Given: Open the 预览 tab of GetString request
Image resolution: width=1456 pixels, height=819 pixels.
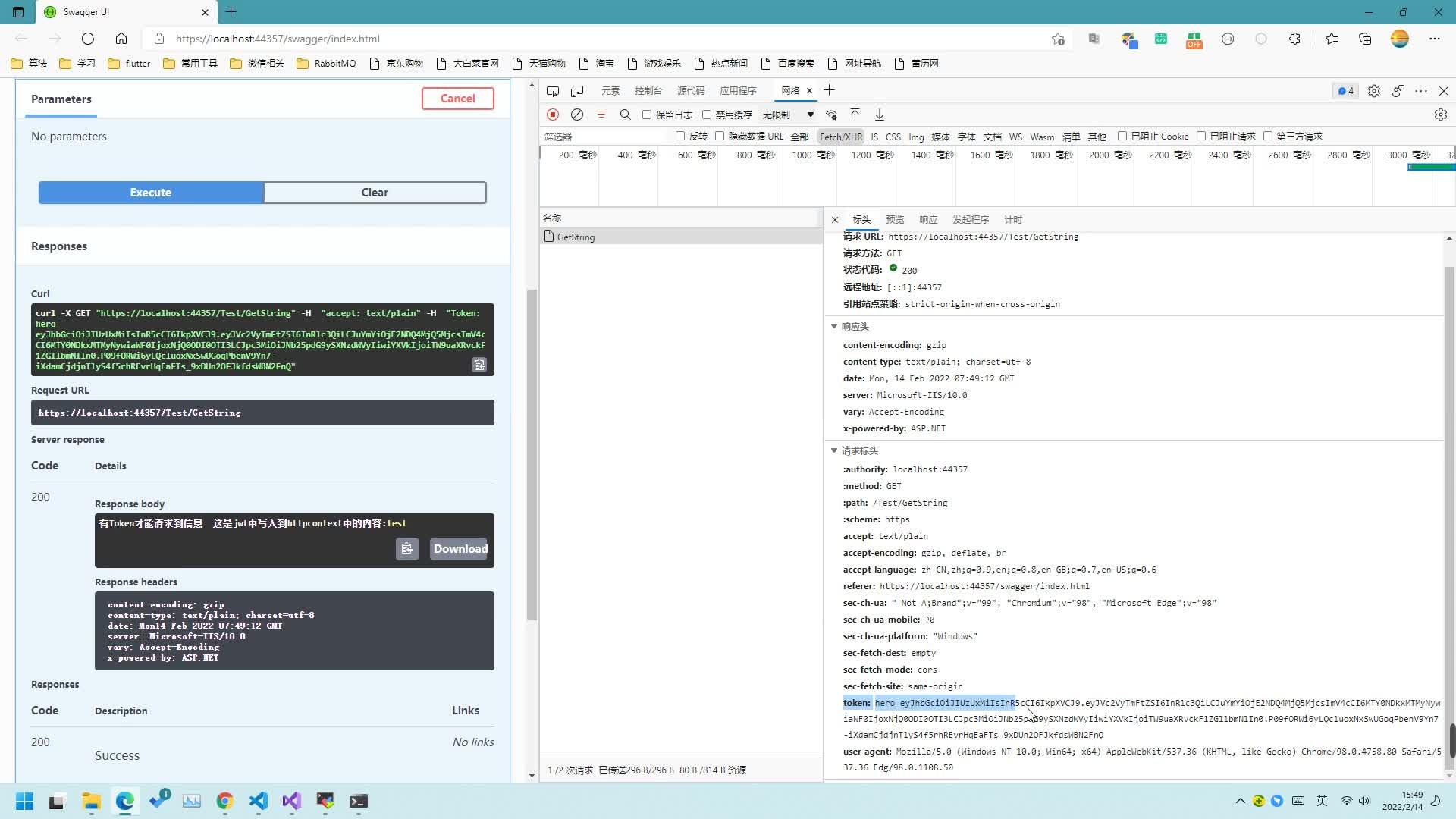Looking at the screenshot, I should coord(894,219).
